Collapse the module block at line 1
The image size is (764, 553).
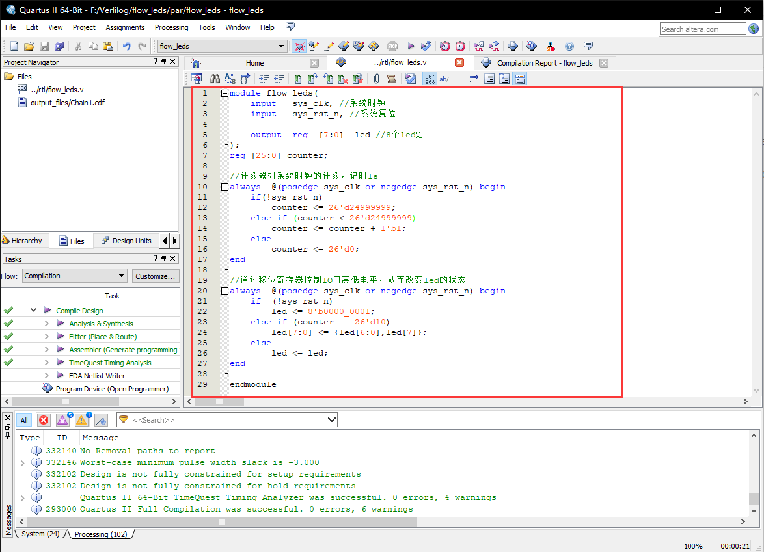pyautogui.click(x=224, y=93)
